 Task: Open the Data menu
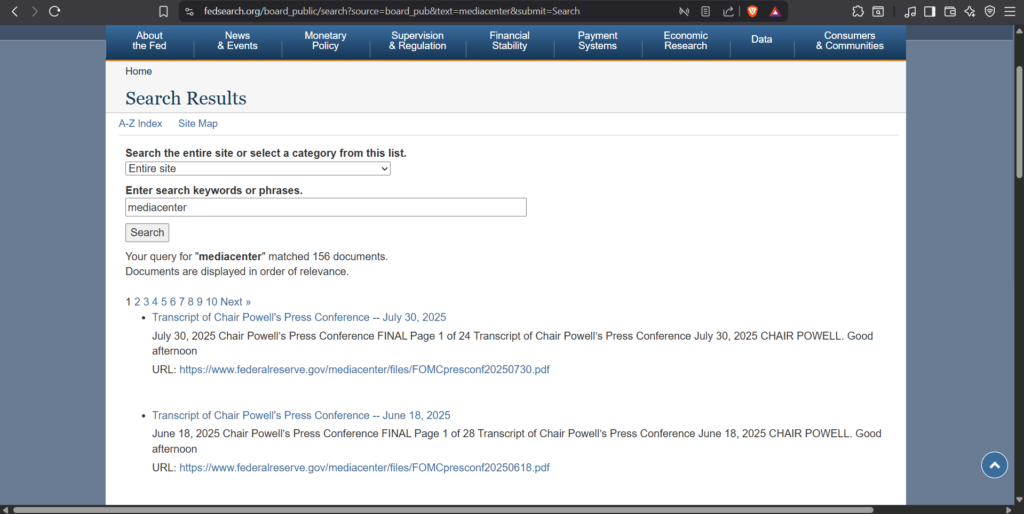click(761, 39)
